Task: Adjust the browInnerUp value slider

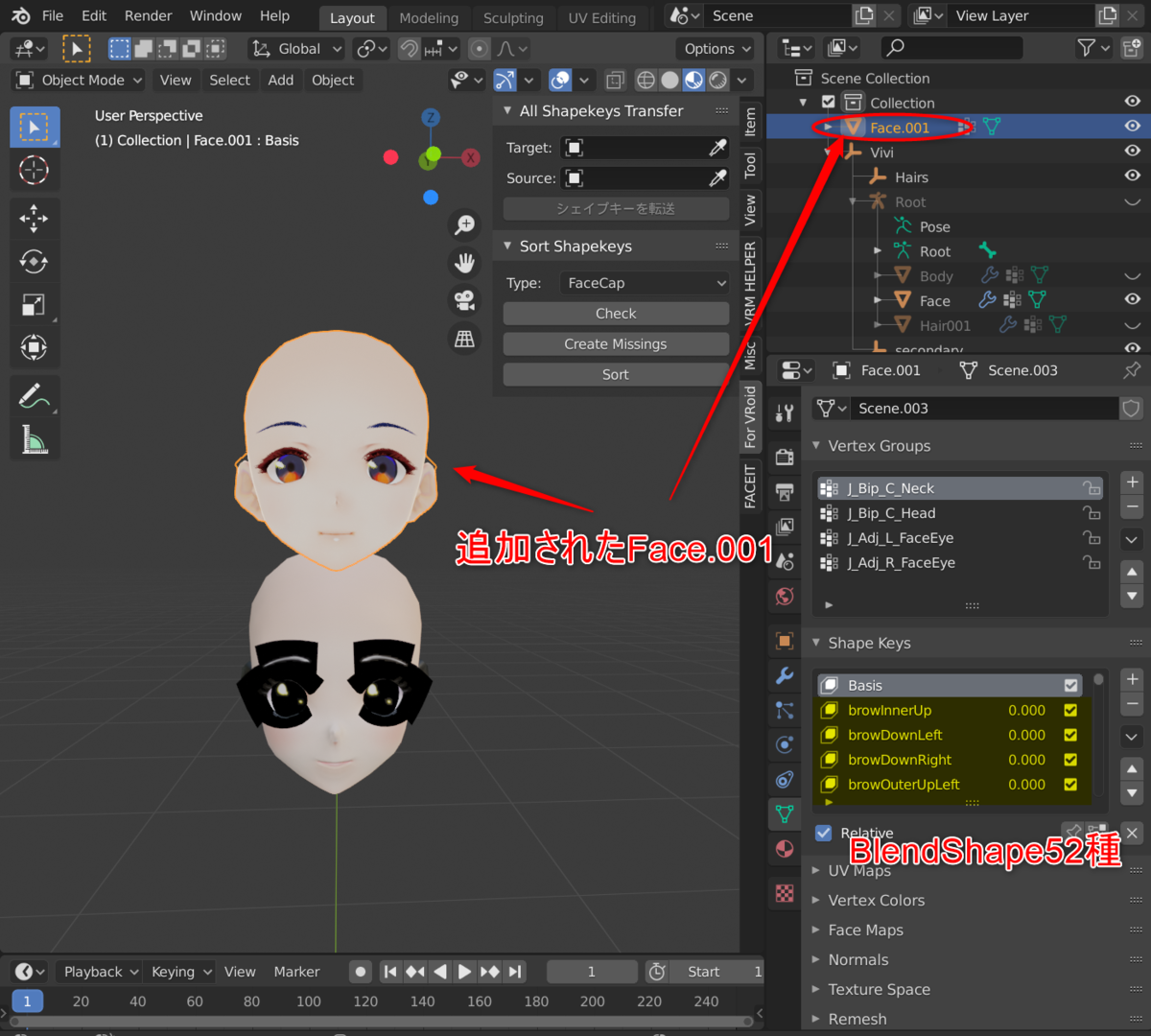Action: [x=1026, y=711]
